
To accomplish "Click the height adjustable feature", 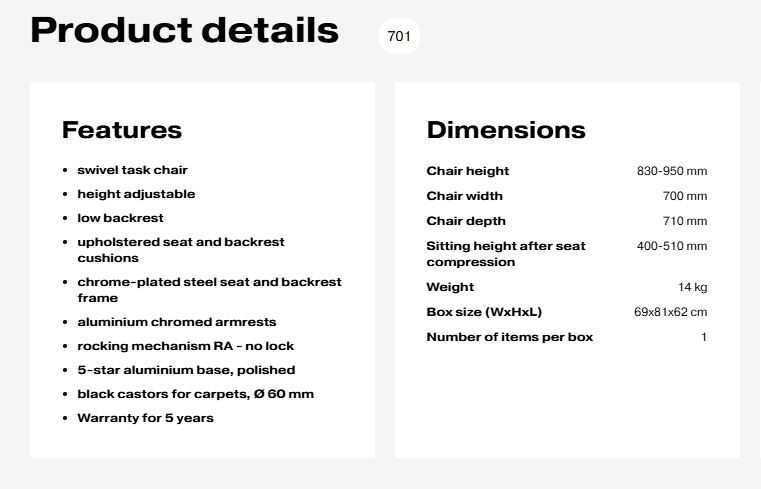I will coord(136,194).
